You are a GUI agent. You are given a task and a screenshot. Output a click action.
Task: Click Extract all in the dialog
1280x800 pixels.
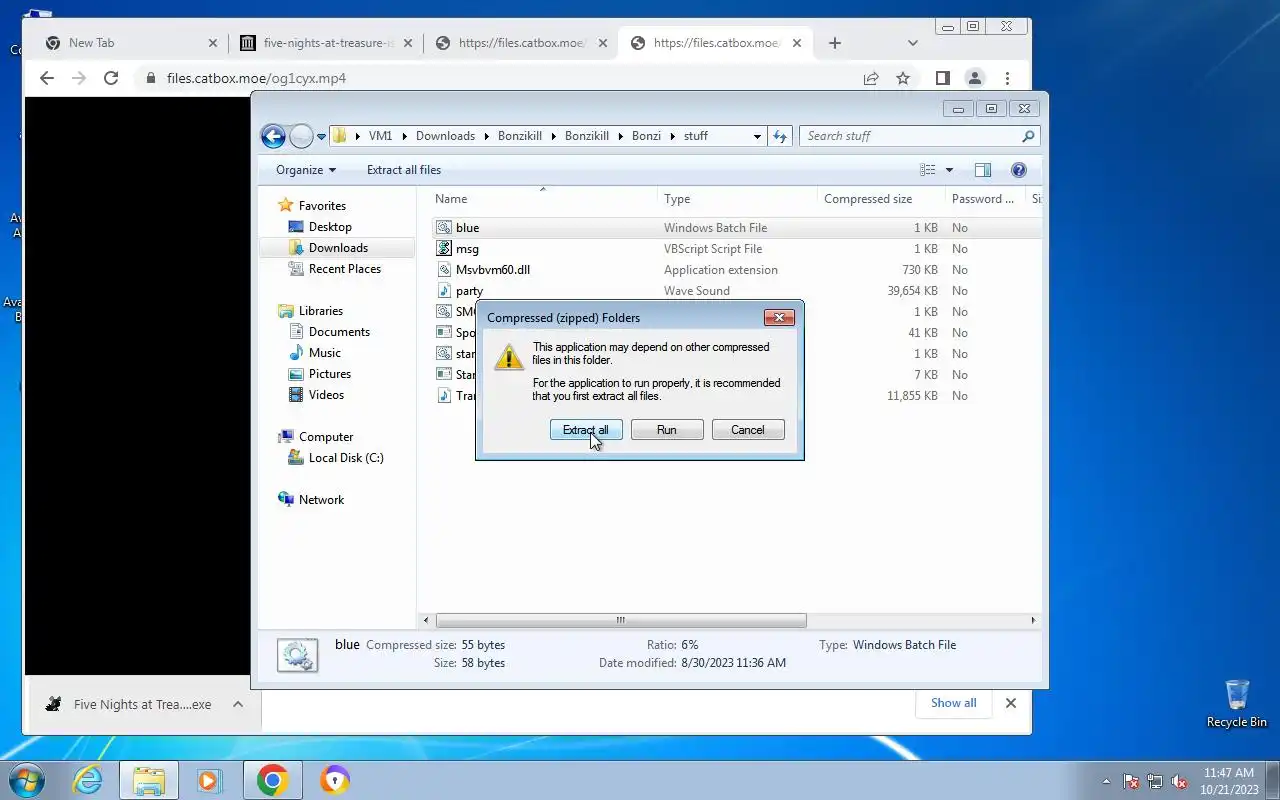(586, 430)
